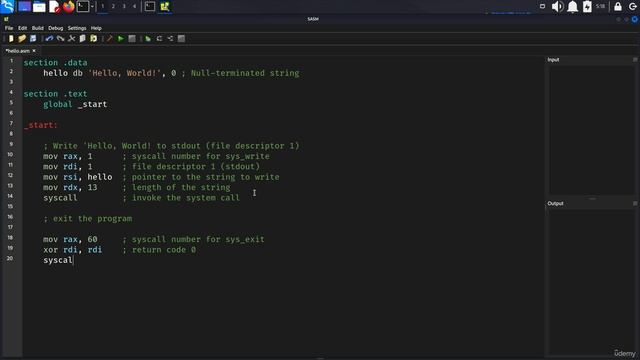This screenshot has height=360, width=640.
Task: Click 'mov rdx, 13' code line
Action: click(x=70, y=187)
